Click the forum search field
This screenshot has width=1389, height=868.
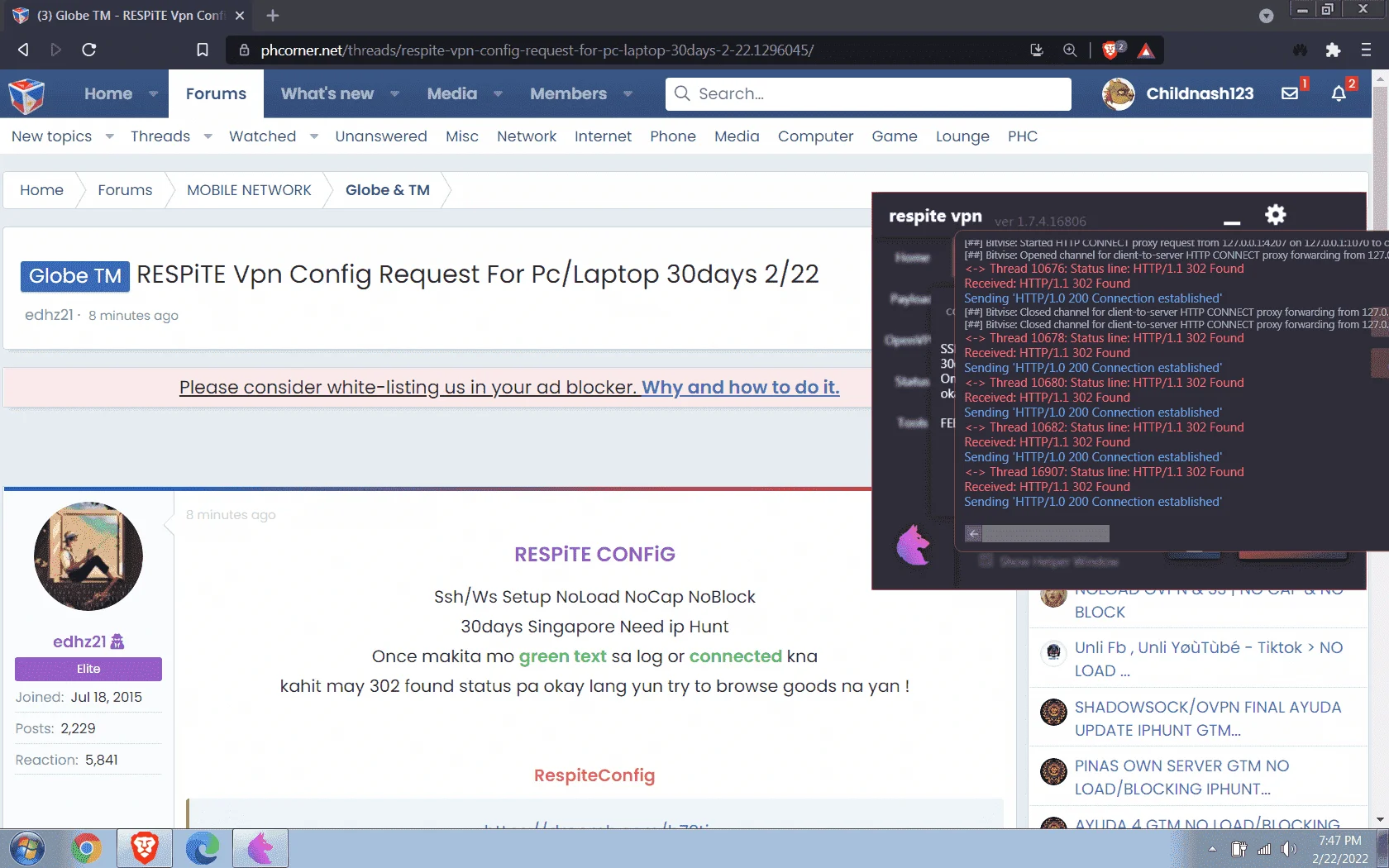click(x=868, y=93)
